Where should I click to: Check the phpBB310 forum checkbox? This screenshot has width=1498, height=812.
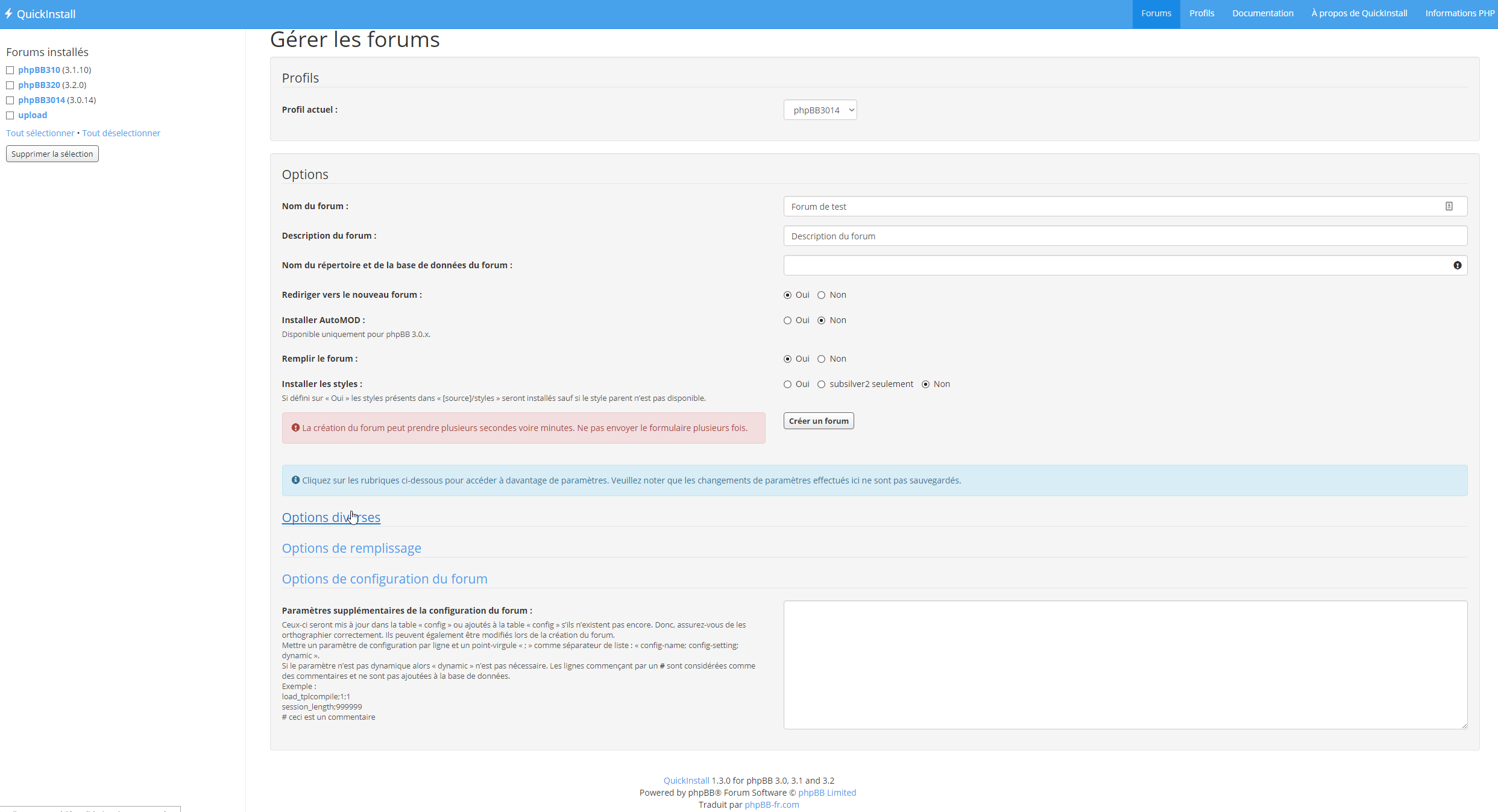coord(10,70)
